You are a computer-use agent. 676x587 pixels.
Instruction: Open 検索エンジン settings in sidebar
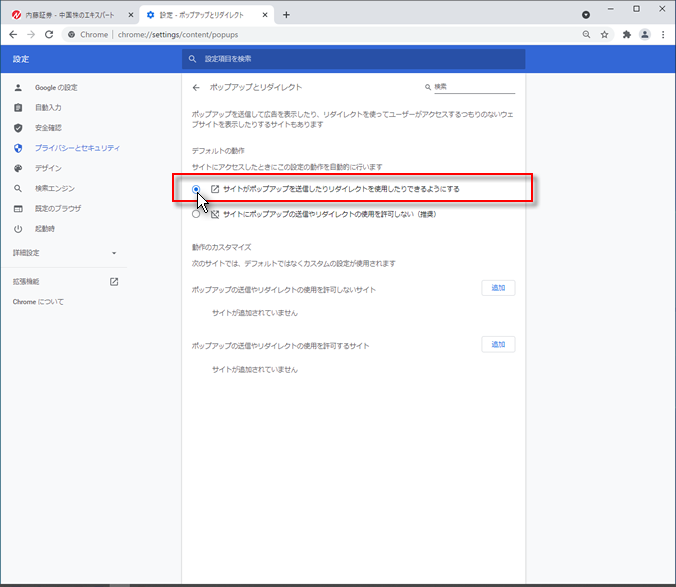(56, 188)
